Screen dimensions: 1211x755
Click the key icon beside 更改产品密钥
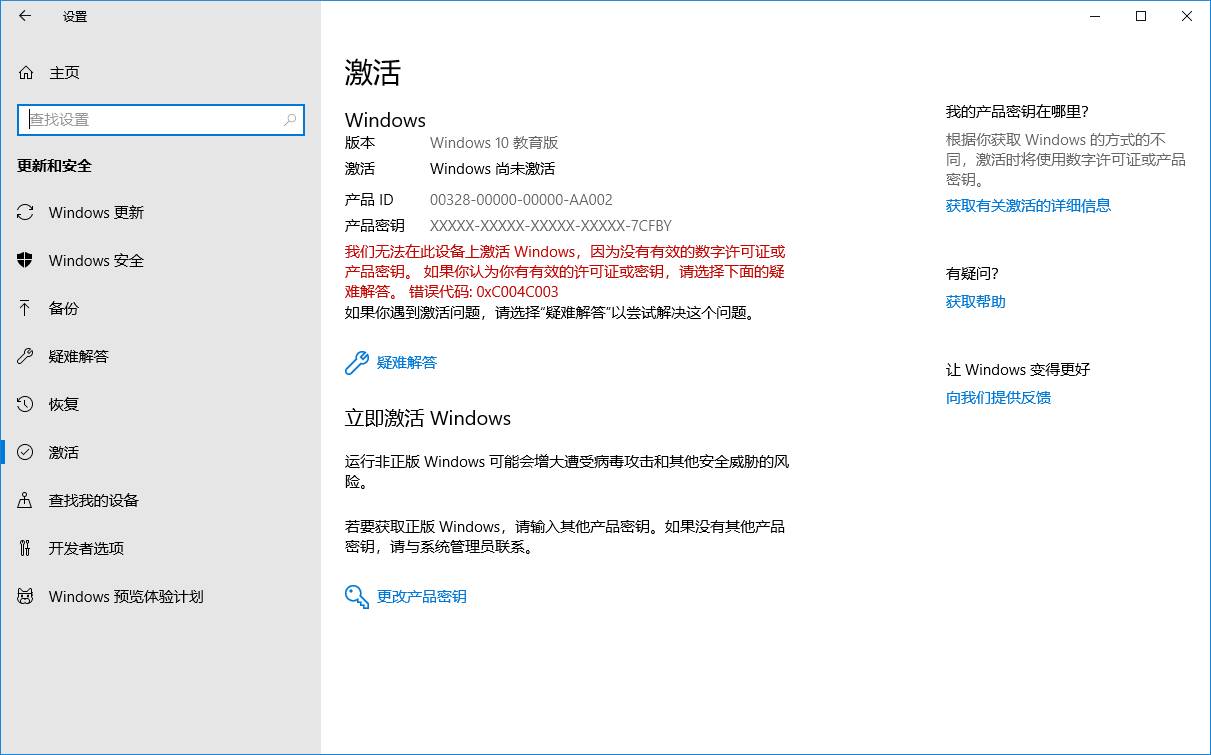click(356, 597)
